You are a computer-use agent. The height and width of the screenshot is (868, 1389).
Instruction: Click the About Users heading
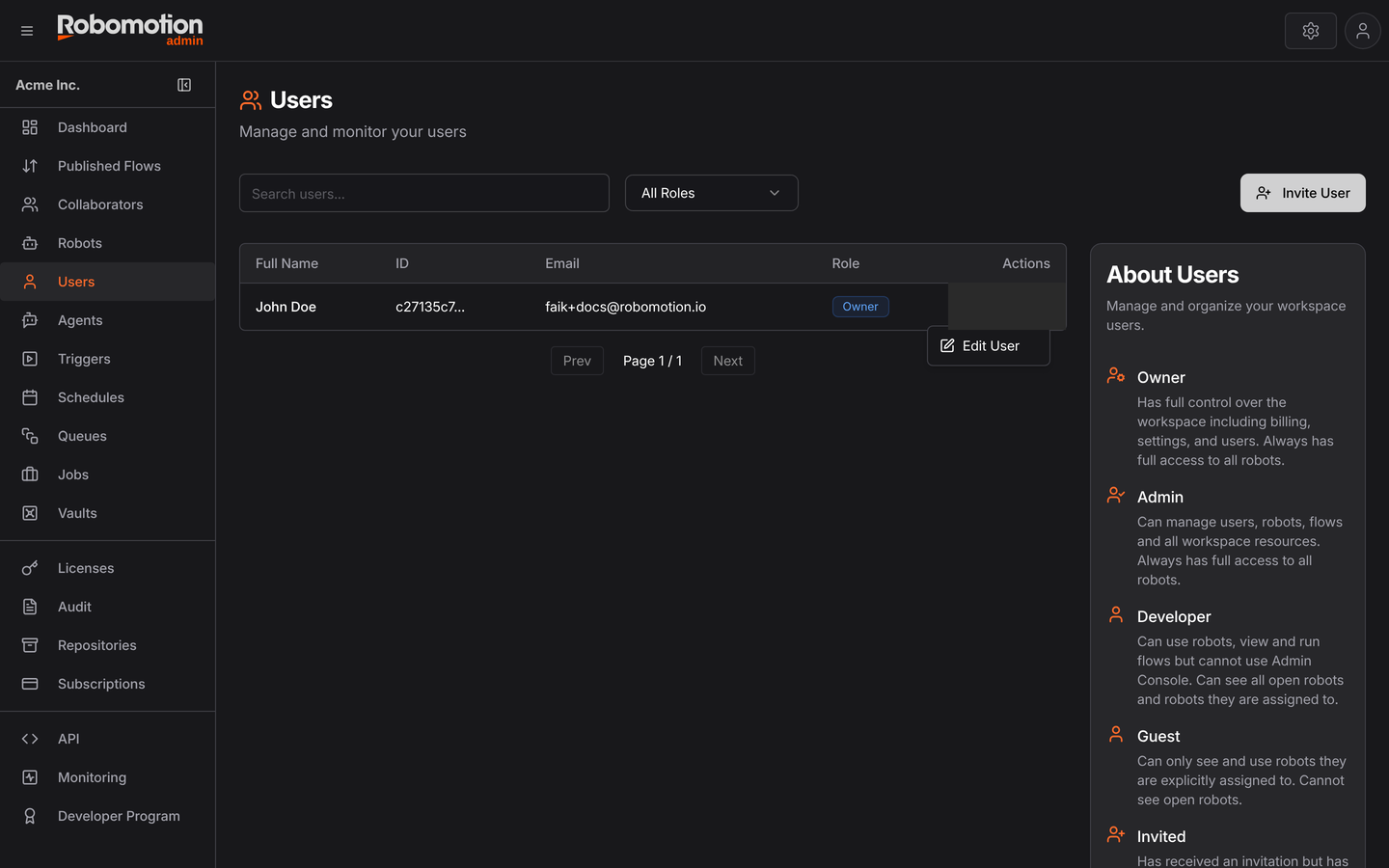click(1172, 275)
